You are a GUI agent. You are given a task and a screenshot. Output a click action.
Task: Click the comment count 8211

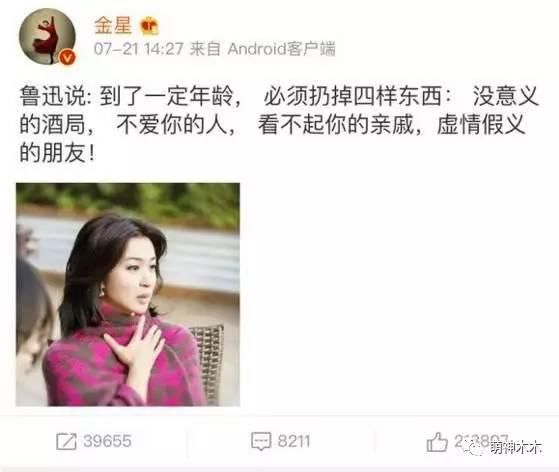coord(294,441)
